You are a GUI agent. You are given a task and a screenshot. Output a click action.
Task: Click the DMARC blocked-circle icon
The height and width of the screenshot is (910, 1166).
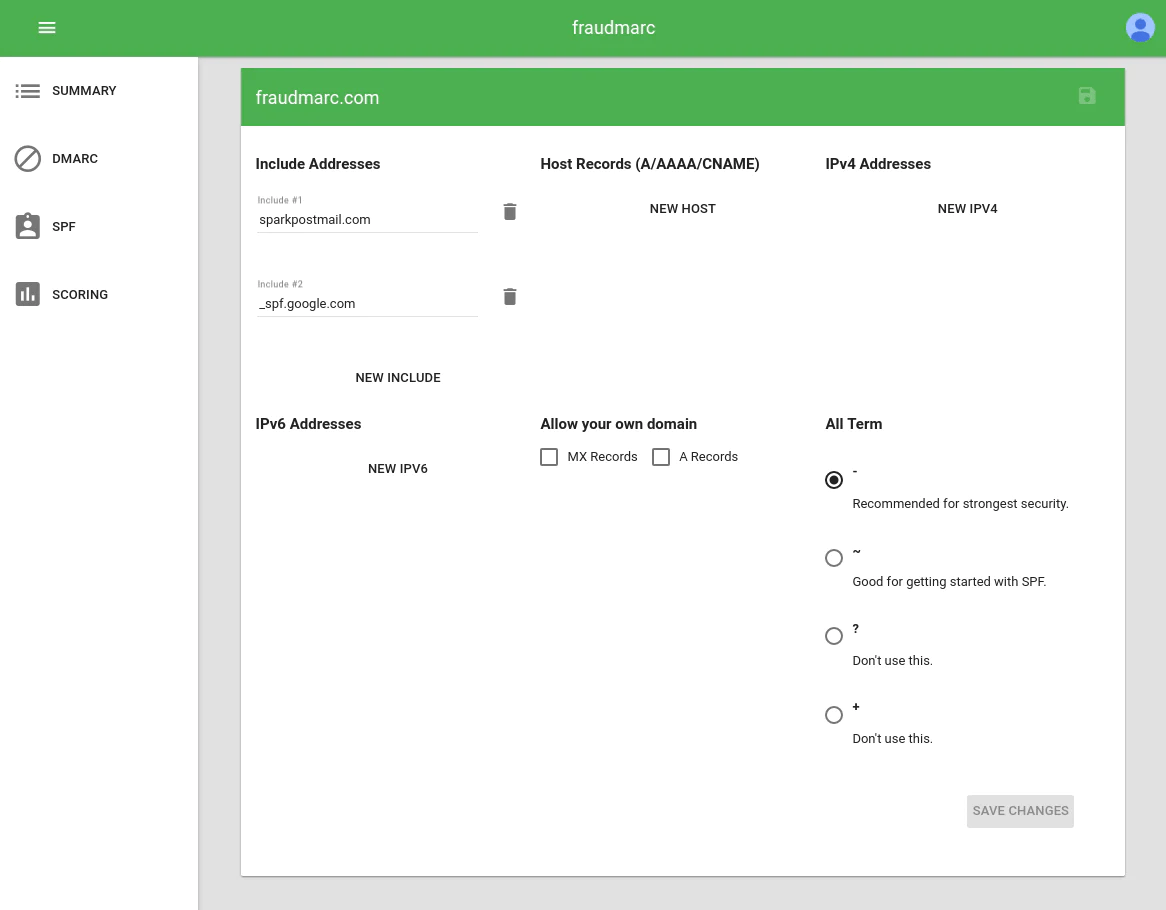point(28,159)
